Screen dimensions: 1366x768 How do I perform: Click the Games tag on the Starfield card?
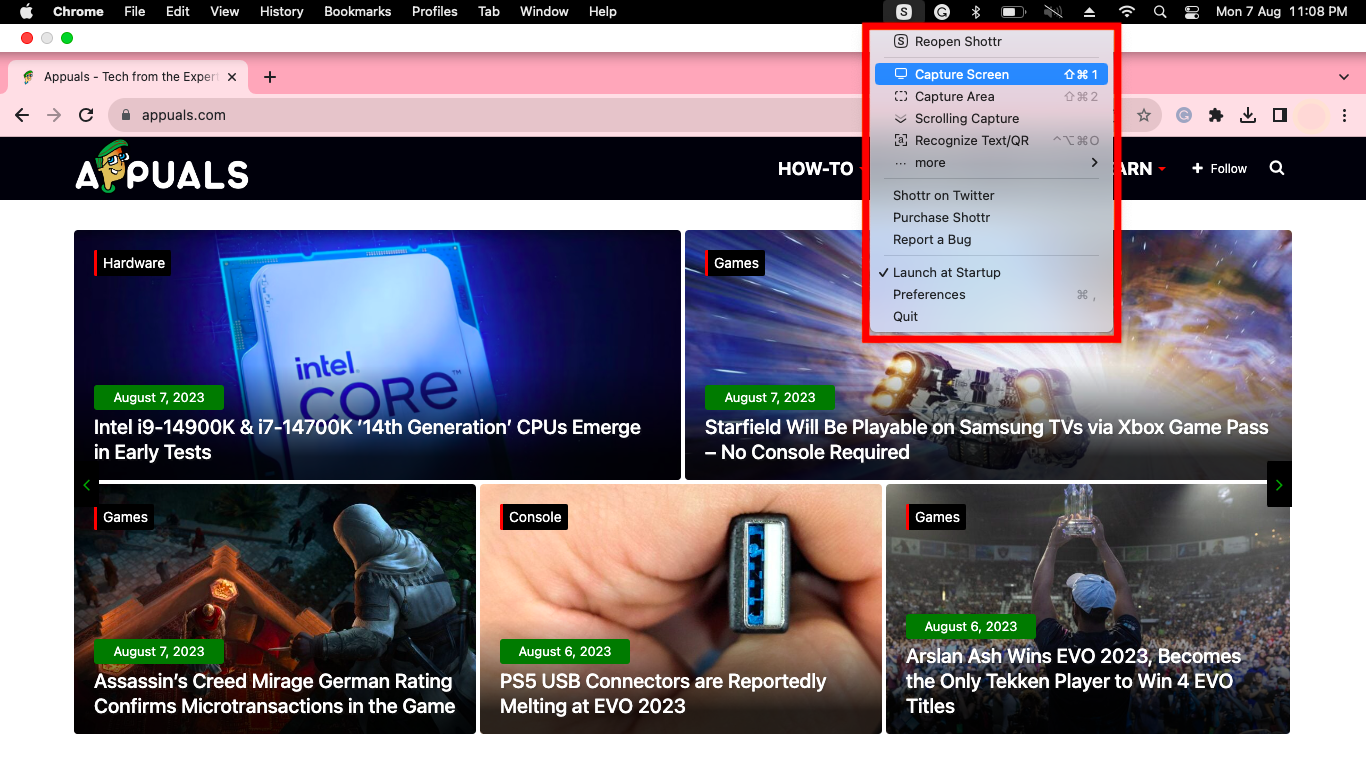[736, 263]
